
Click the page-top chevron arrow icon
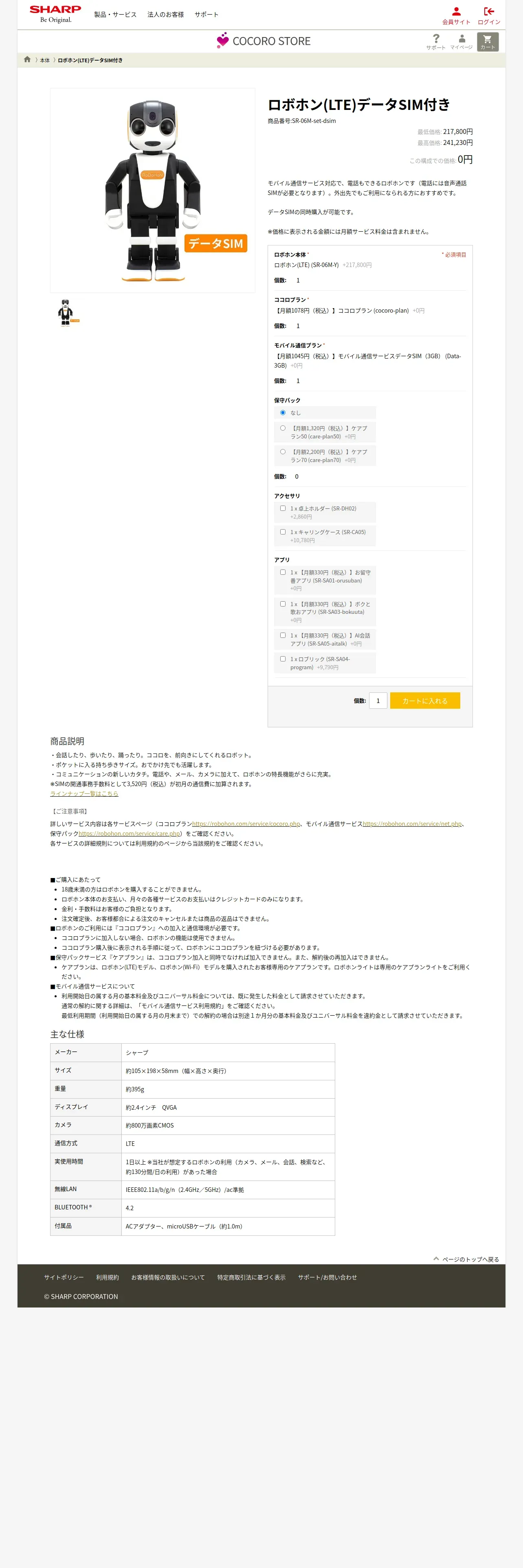click(x=436, y=1258)
